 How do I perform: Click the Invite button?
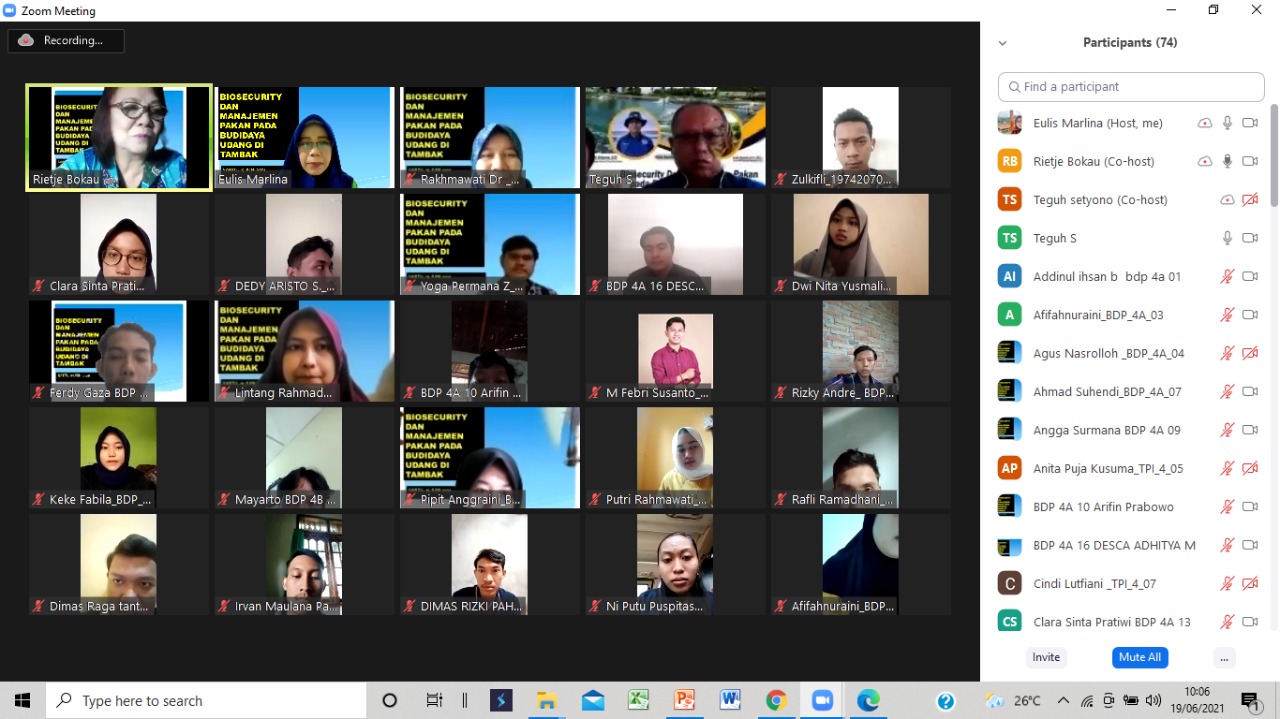click(x=1046, y=657)
